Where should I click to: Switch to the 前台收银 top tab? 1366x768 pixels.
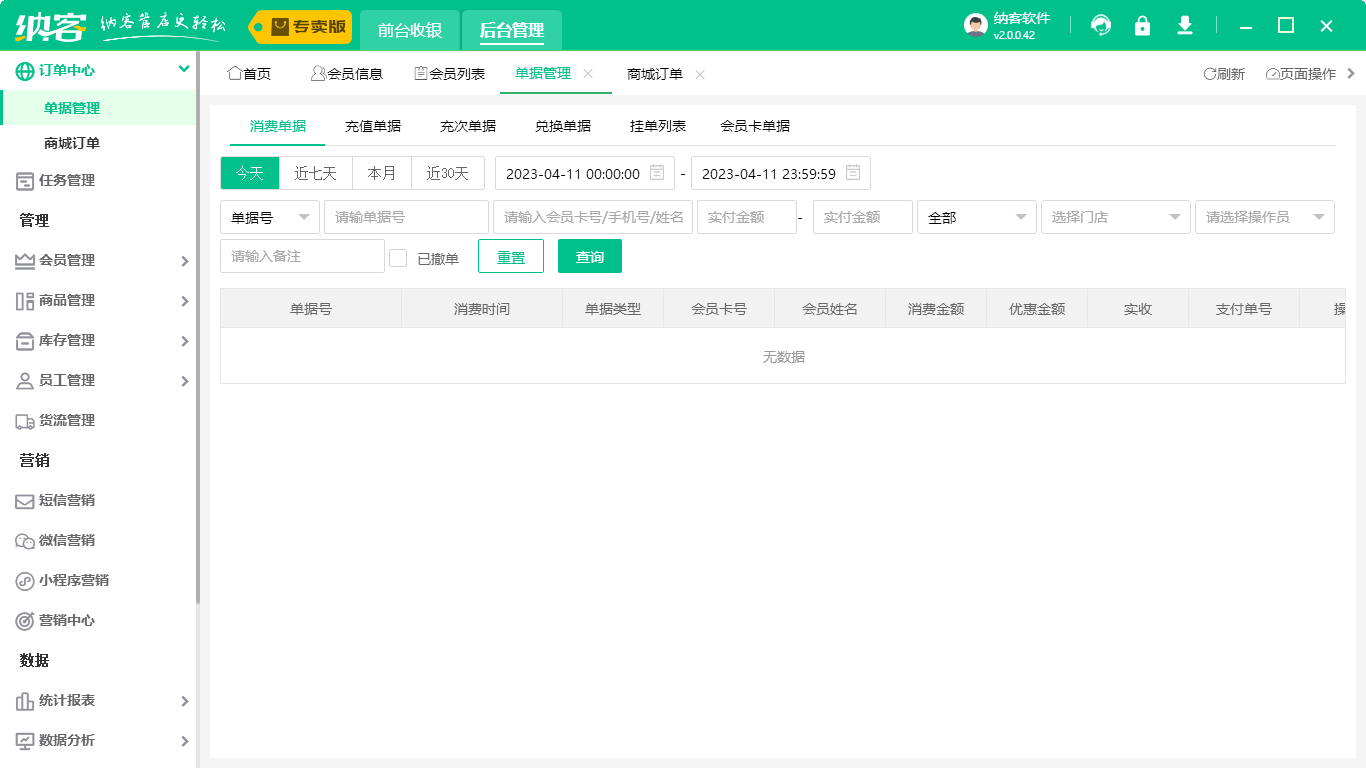[410, 30]
